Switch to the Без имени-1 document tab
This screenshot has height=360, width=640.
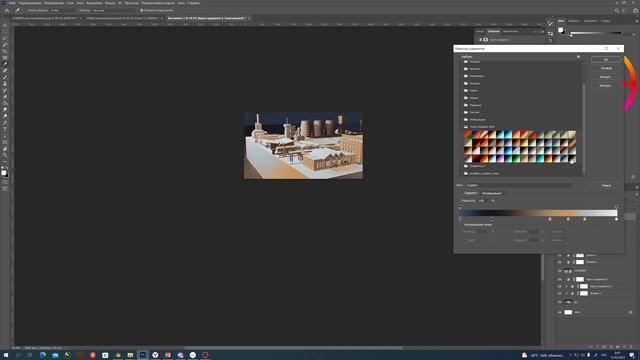pyautogui.click(x=207, y=18)
